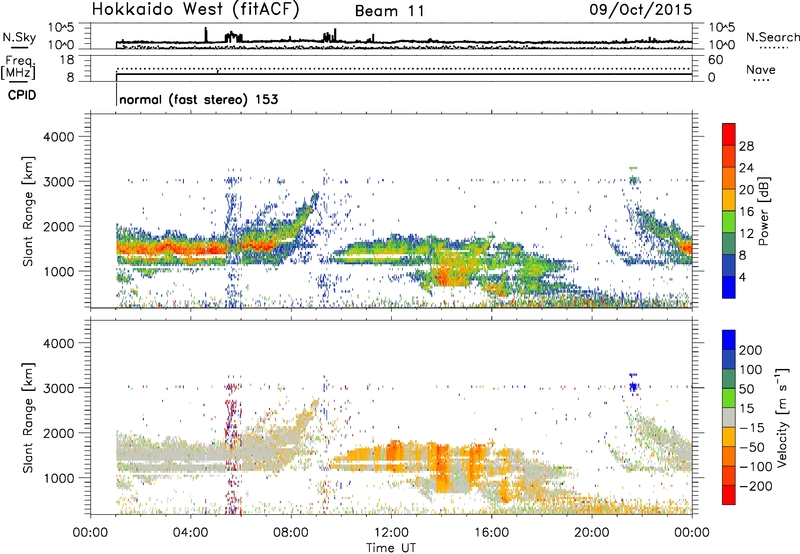Select the CPID row label

point(22,95)
